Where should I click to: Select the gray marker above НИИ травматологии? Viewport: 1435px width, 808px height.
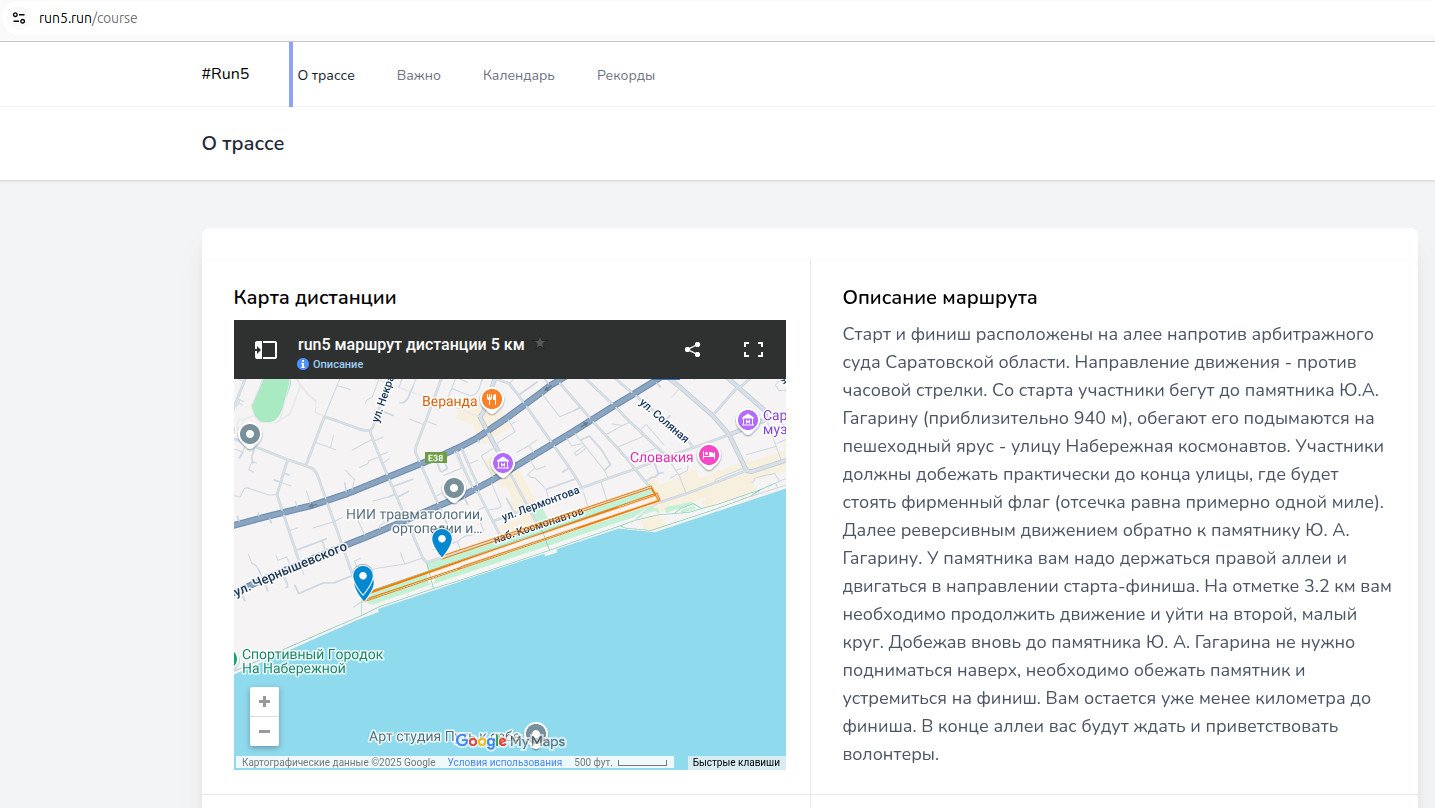pos(454,489)
